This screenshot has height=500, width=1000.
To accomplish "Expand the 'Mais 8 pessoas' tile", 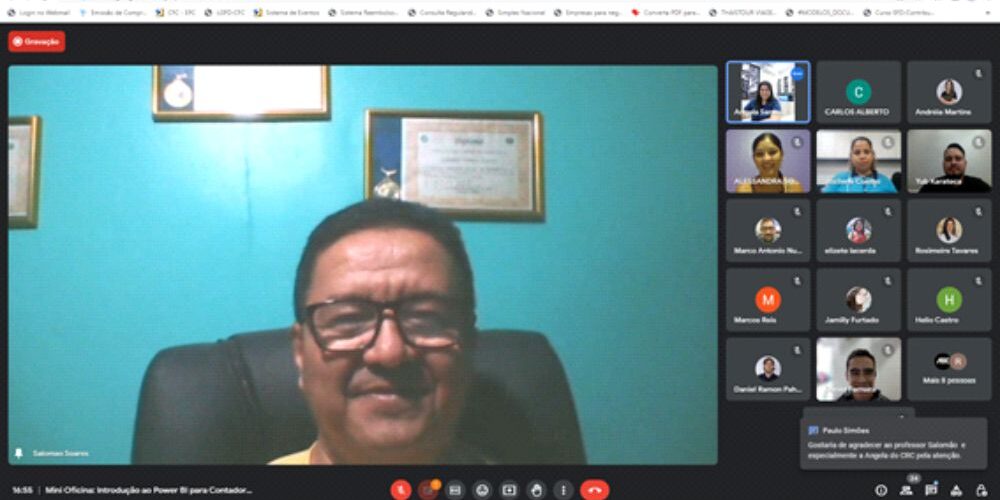I will coord(949,369).
